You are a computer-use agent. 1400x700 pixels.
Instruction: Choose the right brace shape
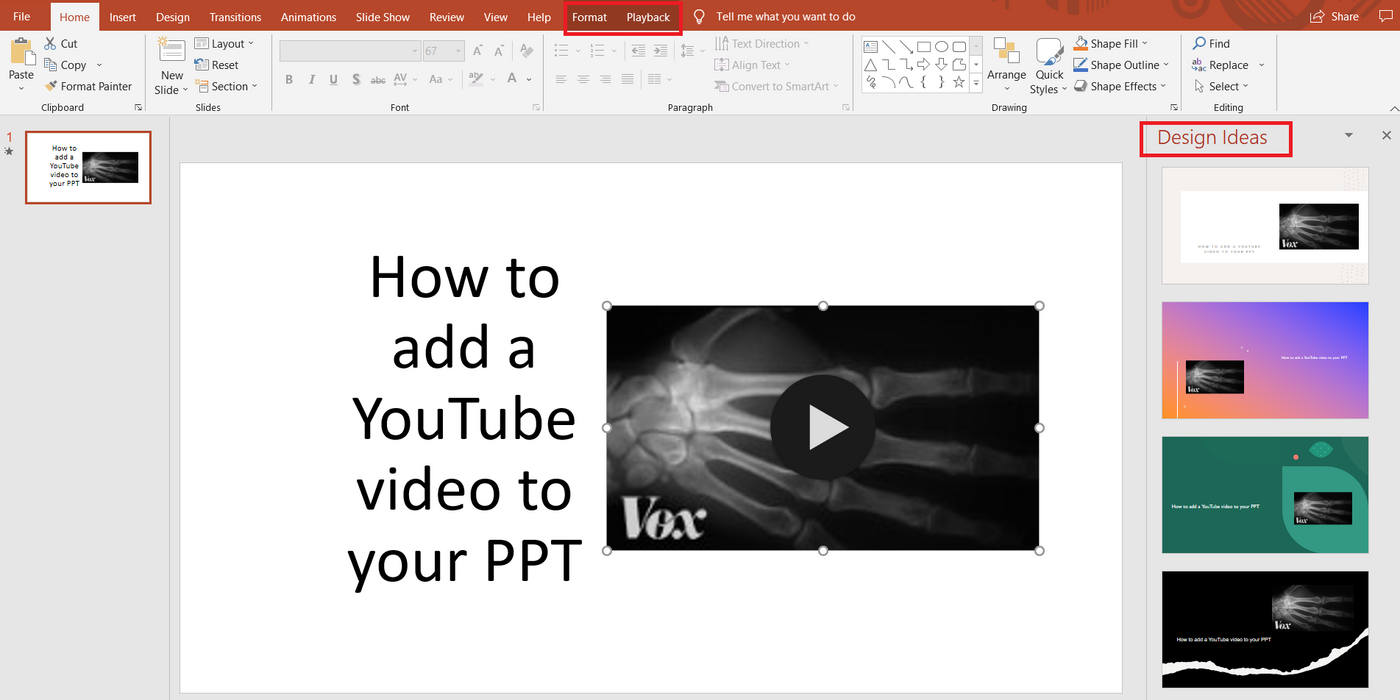[x=942, y=83]
